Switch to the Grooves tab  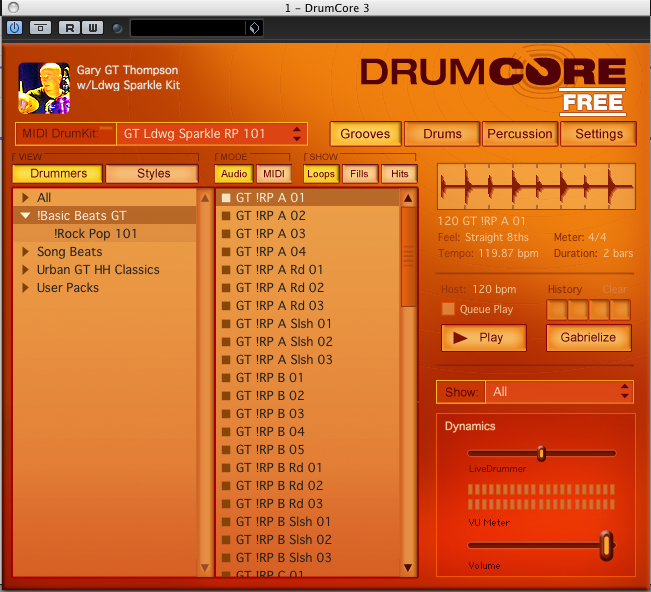point(365,134)
